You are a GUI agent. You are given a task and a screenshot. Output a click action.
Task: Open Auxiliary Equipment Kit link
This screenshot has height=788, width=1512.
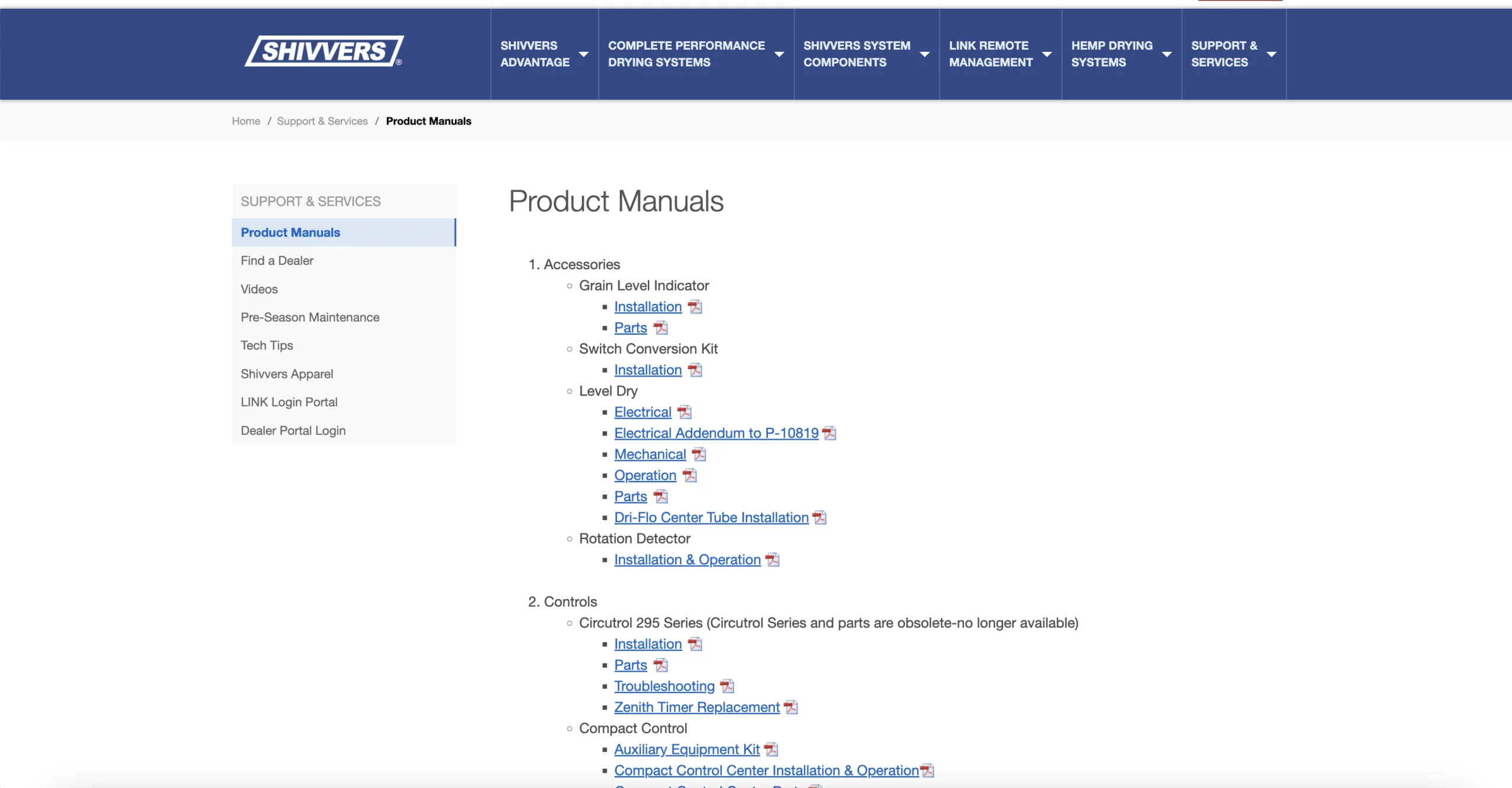pos(687,750)
